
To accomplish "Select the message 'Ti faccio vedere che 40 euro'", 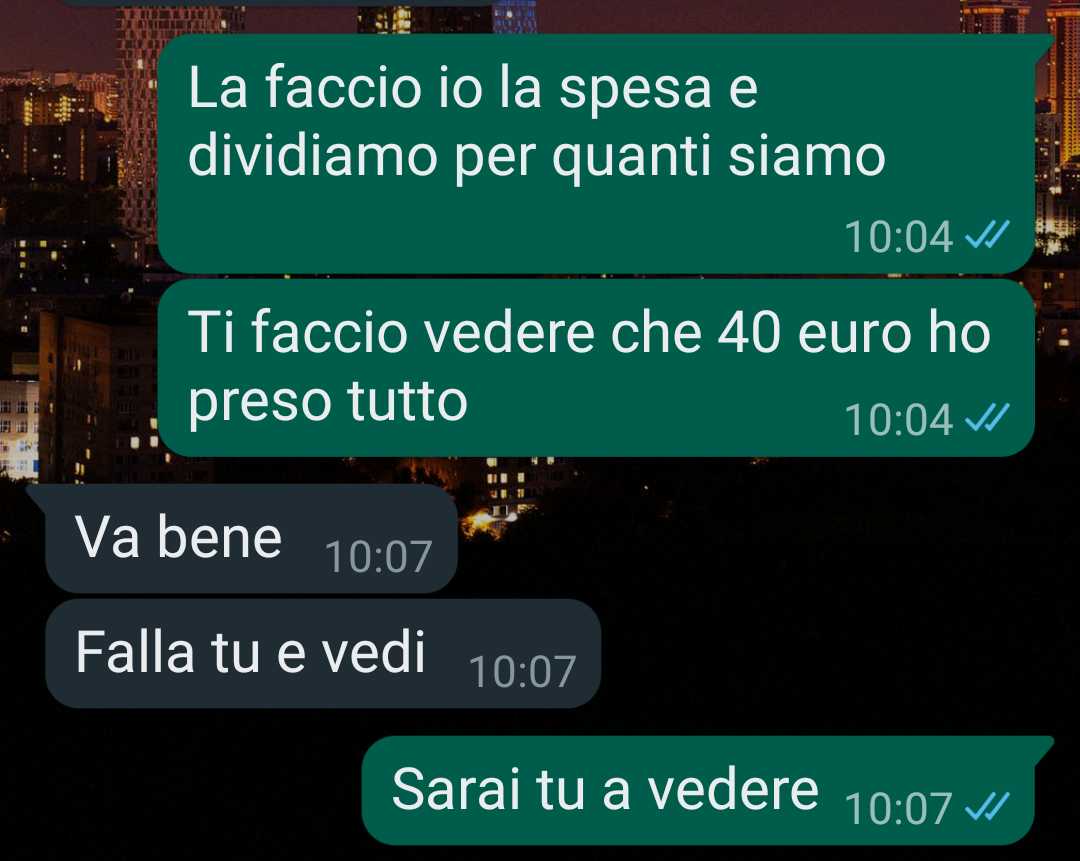I will pyautogui.click(x=596, y=368).
